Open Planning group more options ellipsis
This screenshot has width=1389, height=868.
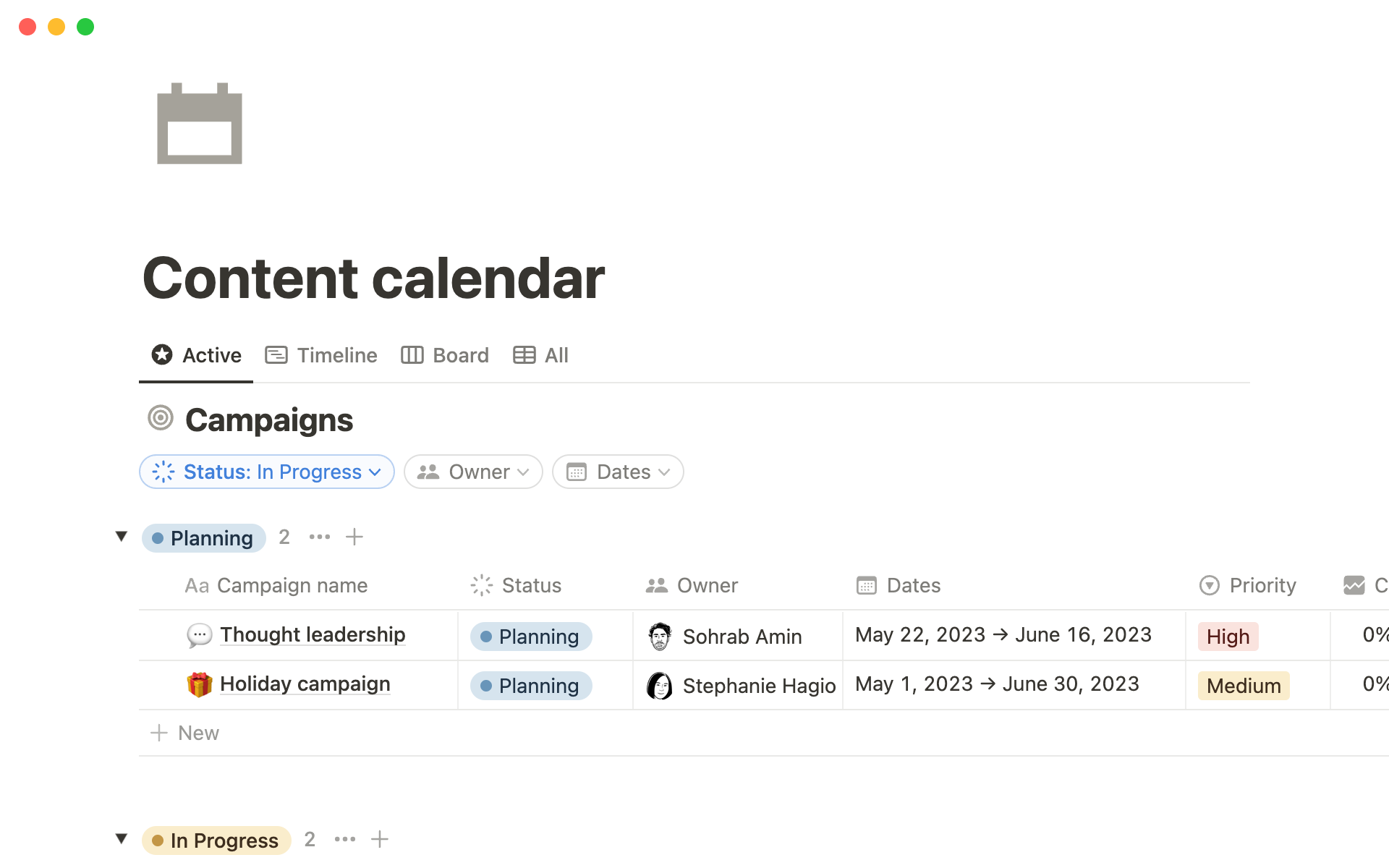click(x=319, y=537)
